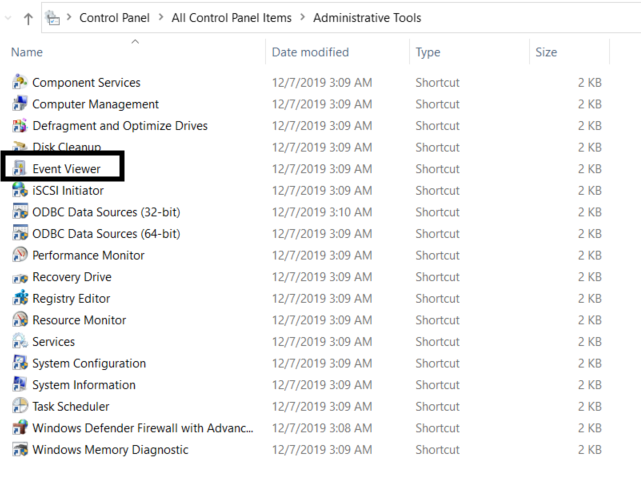Select the Defragment and Optimize Drives name
This screenshot has height=500, width=641.
click(120, 126)
